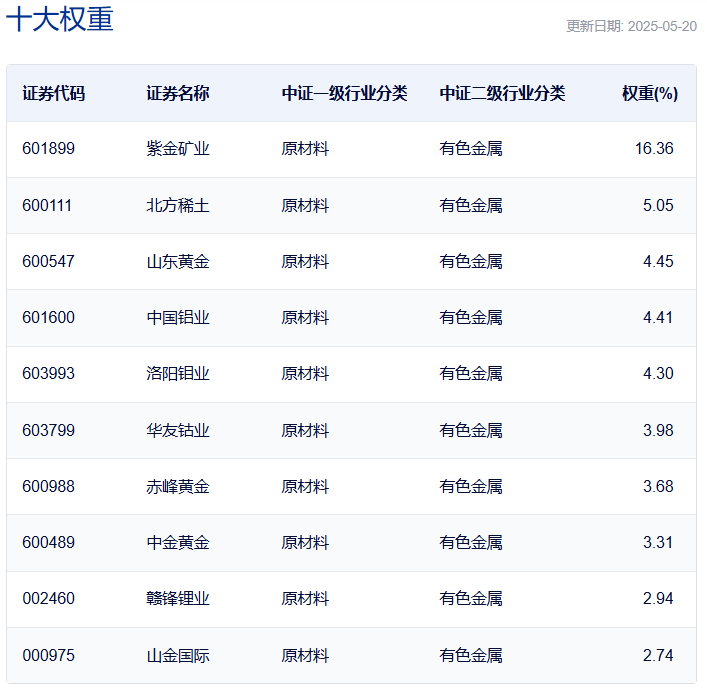The image size is (707, 692).
Task: Select stock name 紫金矿业
Action: pos(178,148)
